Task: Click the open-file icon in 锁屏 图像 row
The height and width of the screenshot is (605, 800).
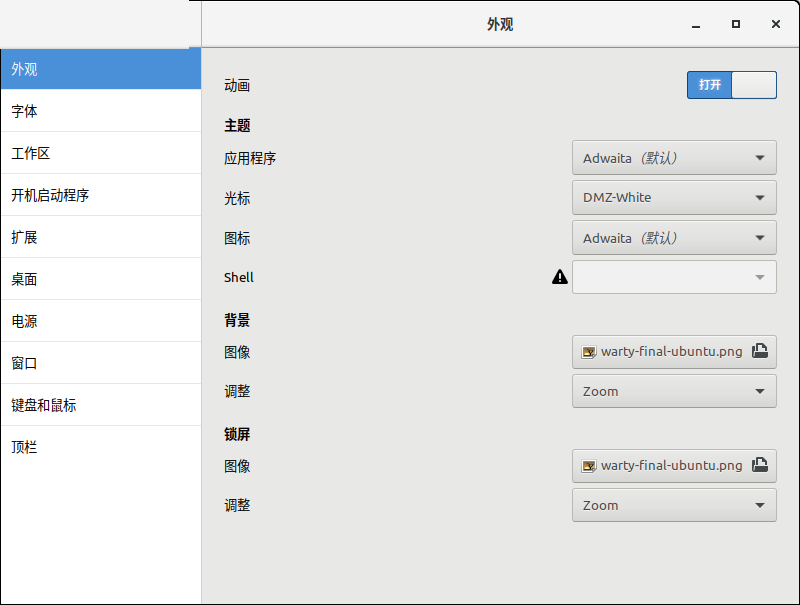Action: [x=760, y=465]
